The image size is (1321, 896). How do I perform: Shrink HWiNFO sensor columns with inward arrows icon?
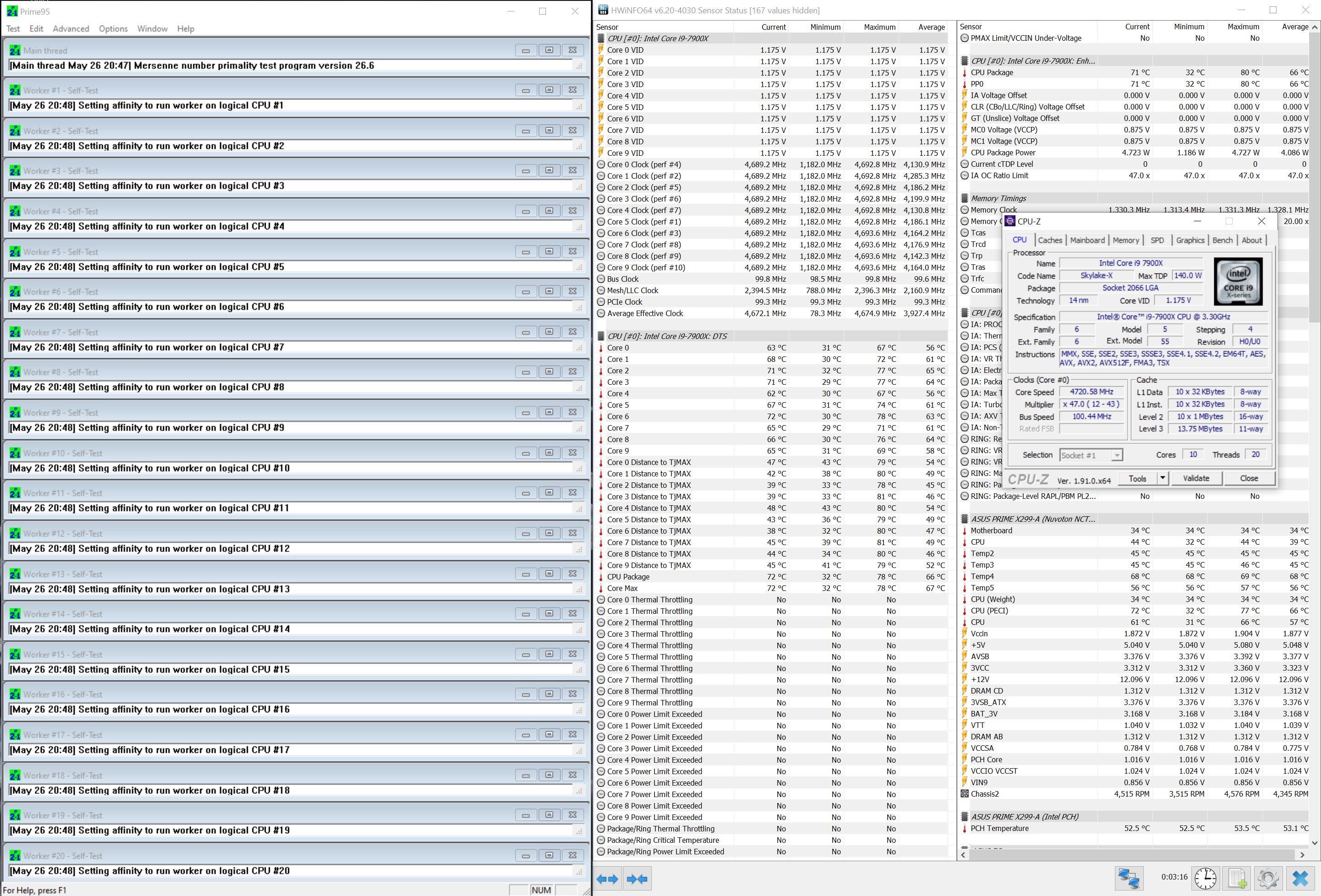click(x=637, y=879)
